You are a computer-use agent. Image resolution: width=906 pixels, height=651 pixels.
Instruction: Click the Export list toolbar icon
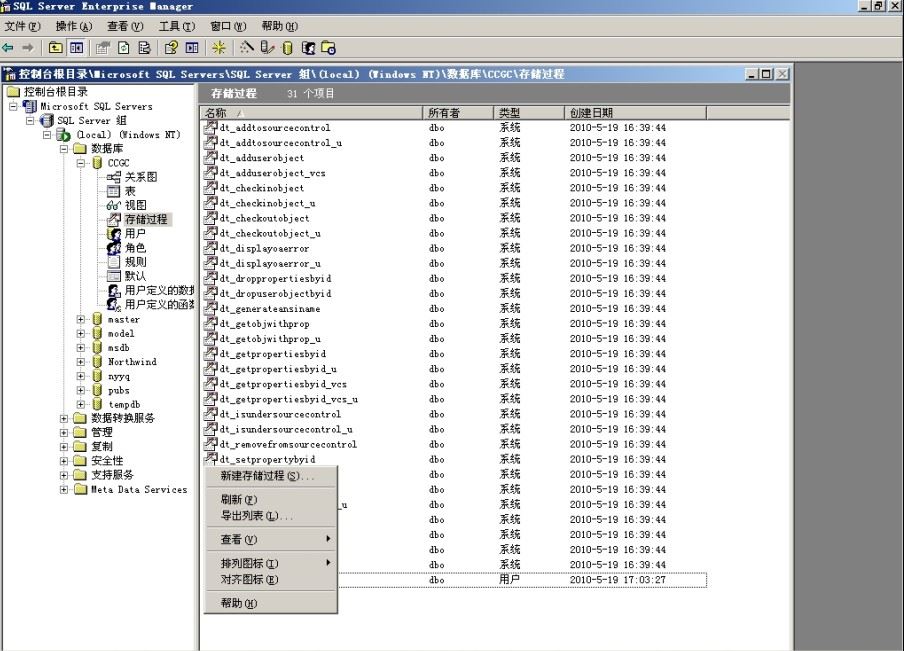click(x=144, y=48)
